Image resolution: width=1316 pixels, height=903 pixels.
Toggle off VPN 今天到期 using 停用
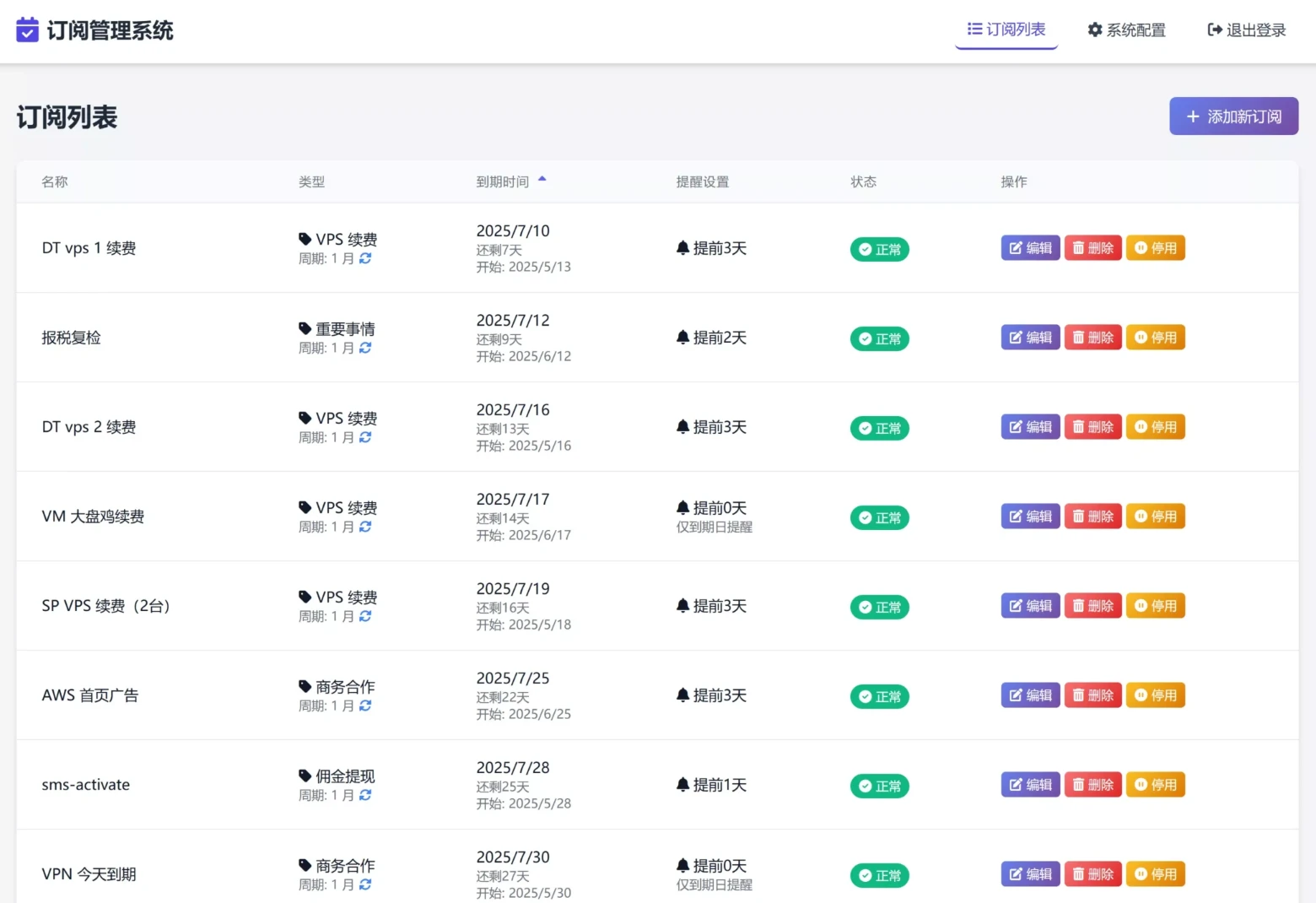point(1155,874)
